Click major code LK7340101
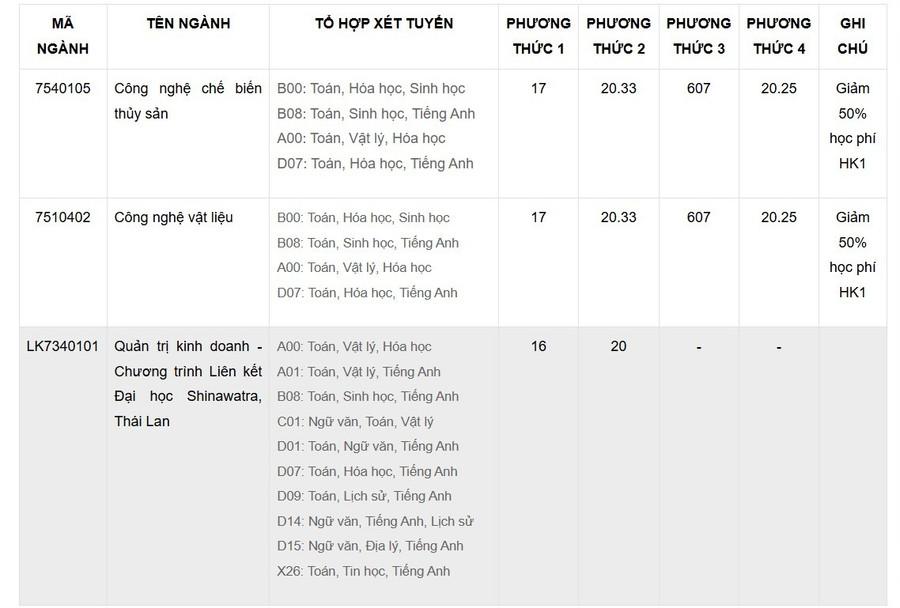The width and height of the screenshot is (900, 608). point(63,346)
